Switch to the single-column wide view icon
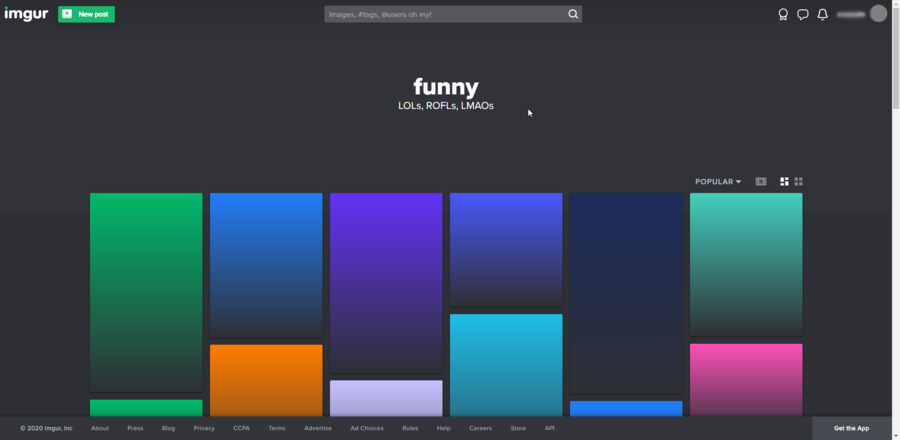 pos(761,181)
